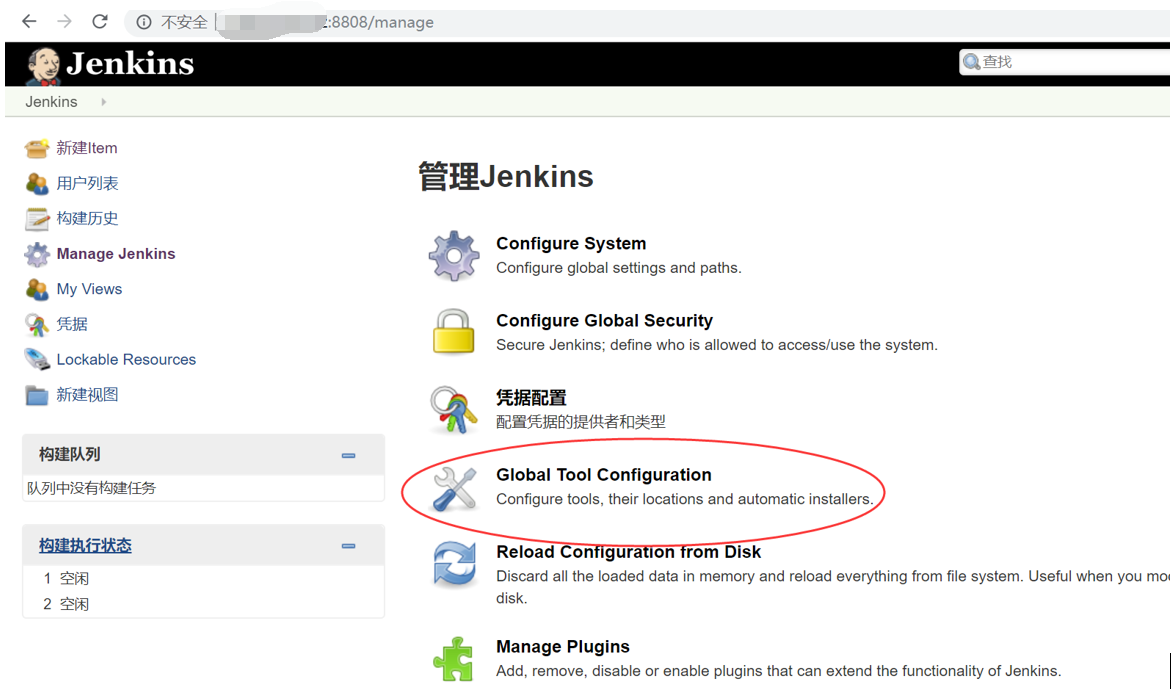Screen dimensions: 1174x689
Task: Click the search magnifier icon
Action: point(972,62)
